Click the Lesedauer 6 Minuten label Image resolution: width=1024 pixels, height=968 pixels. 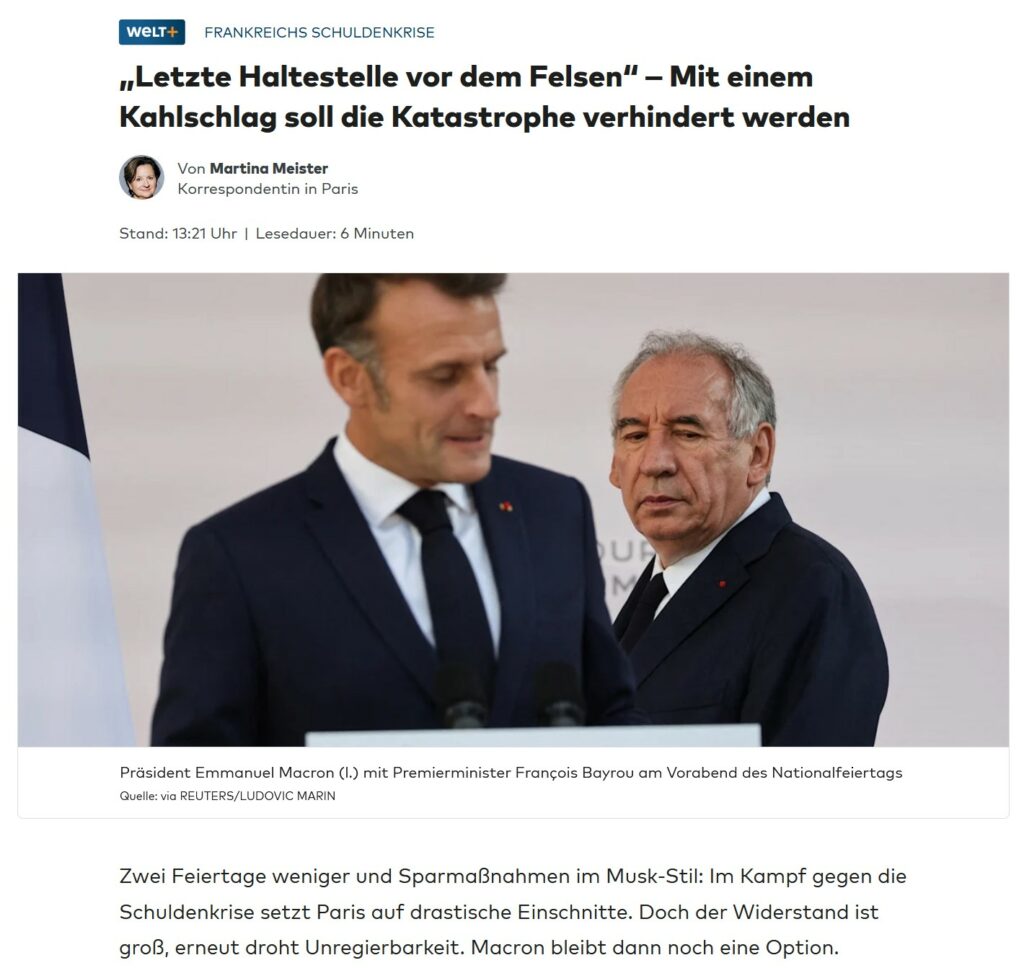pos(334,233)
